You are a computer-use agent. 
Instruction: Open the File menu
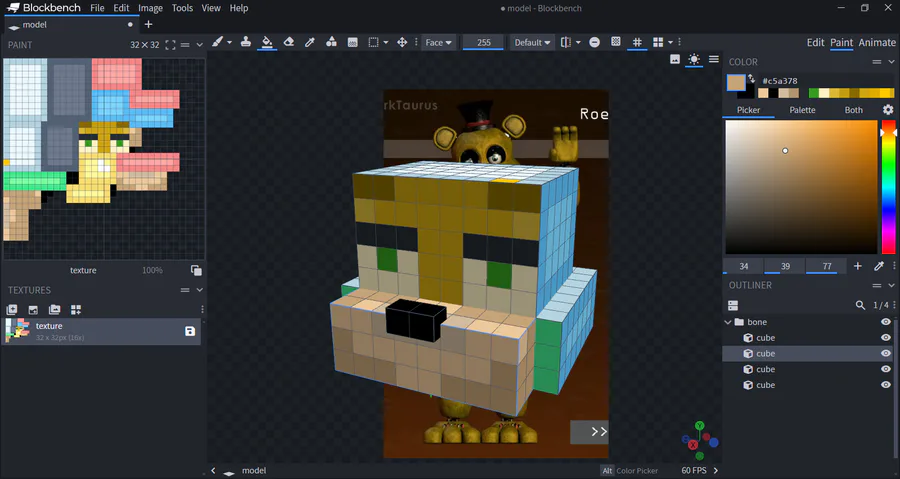pyautogui.click(x=98, y=8)
